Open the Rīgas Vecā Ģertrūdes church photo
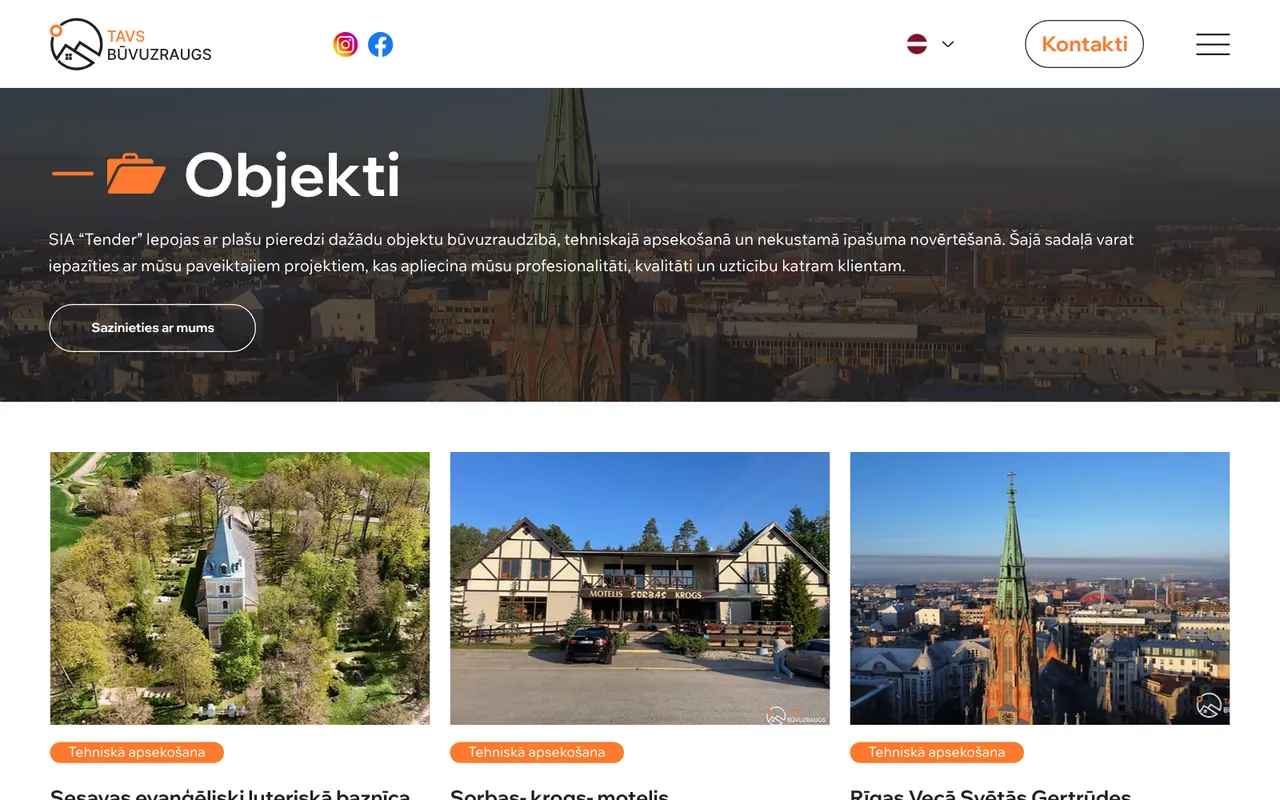The image size is (1280, 800). (x=1040, y=588)
